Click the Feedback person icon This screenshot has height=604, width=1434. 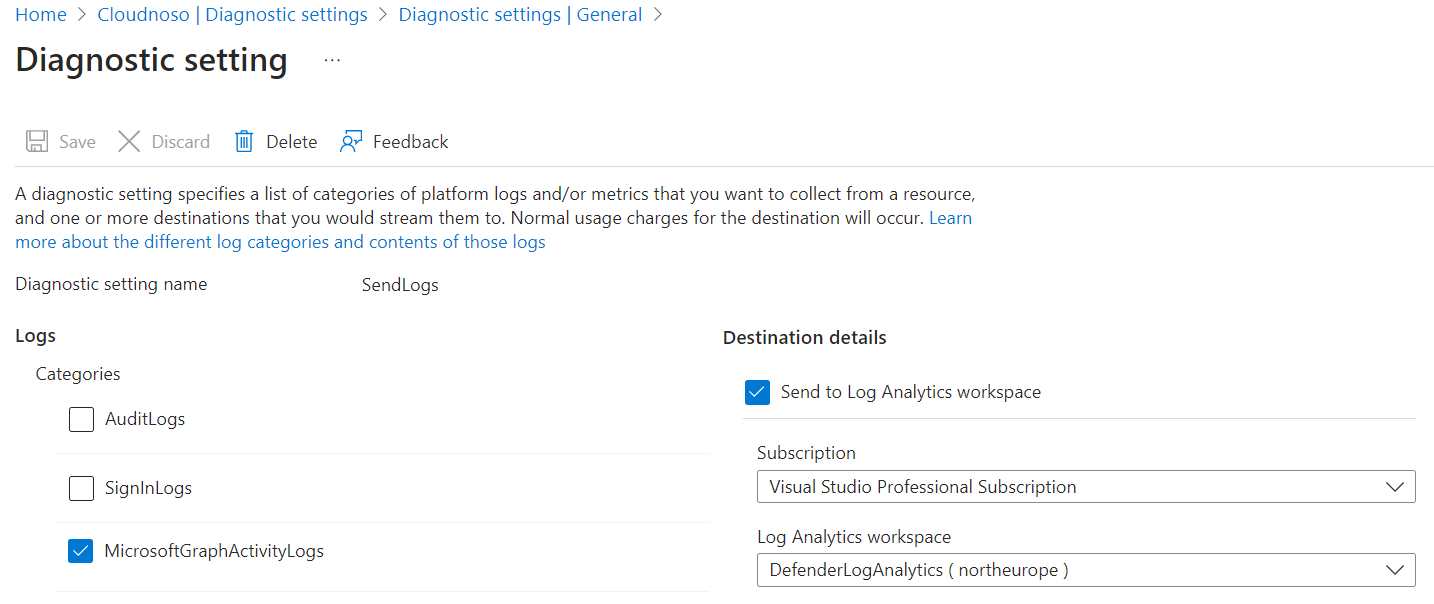[351, 141]
